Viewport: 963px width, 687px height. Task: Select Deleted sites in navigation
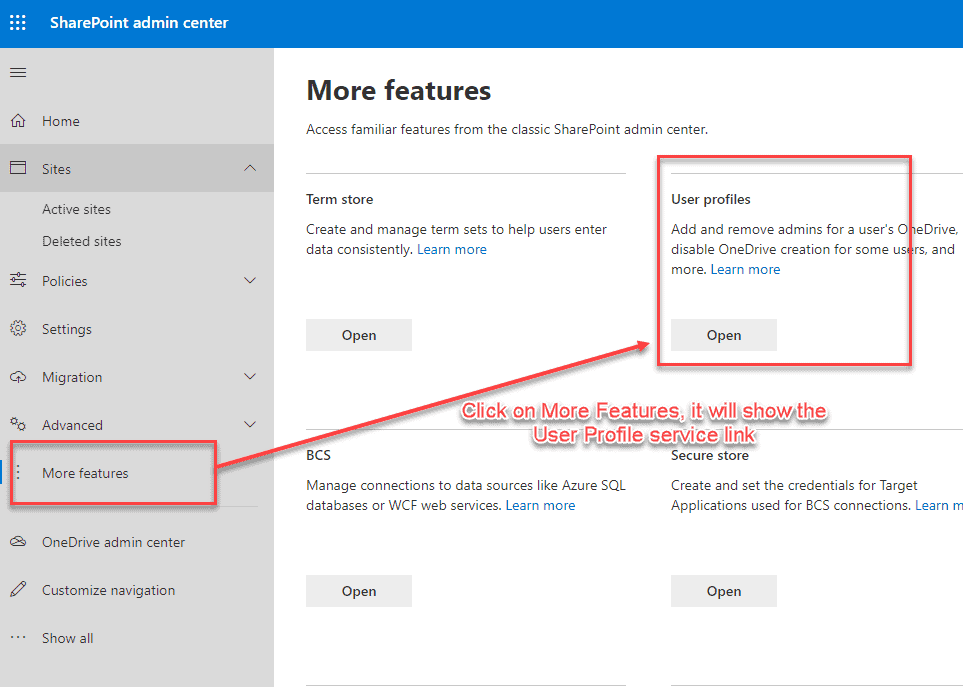pyautogui.click(x=81, y=241)
